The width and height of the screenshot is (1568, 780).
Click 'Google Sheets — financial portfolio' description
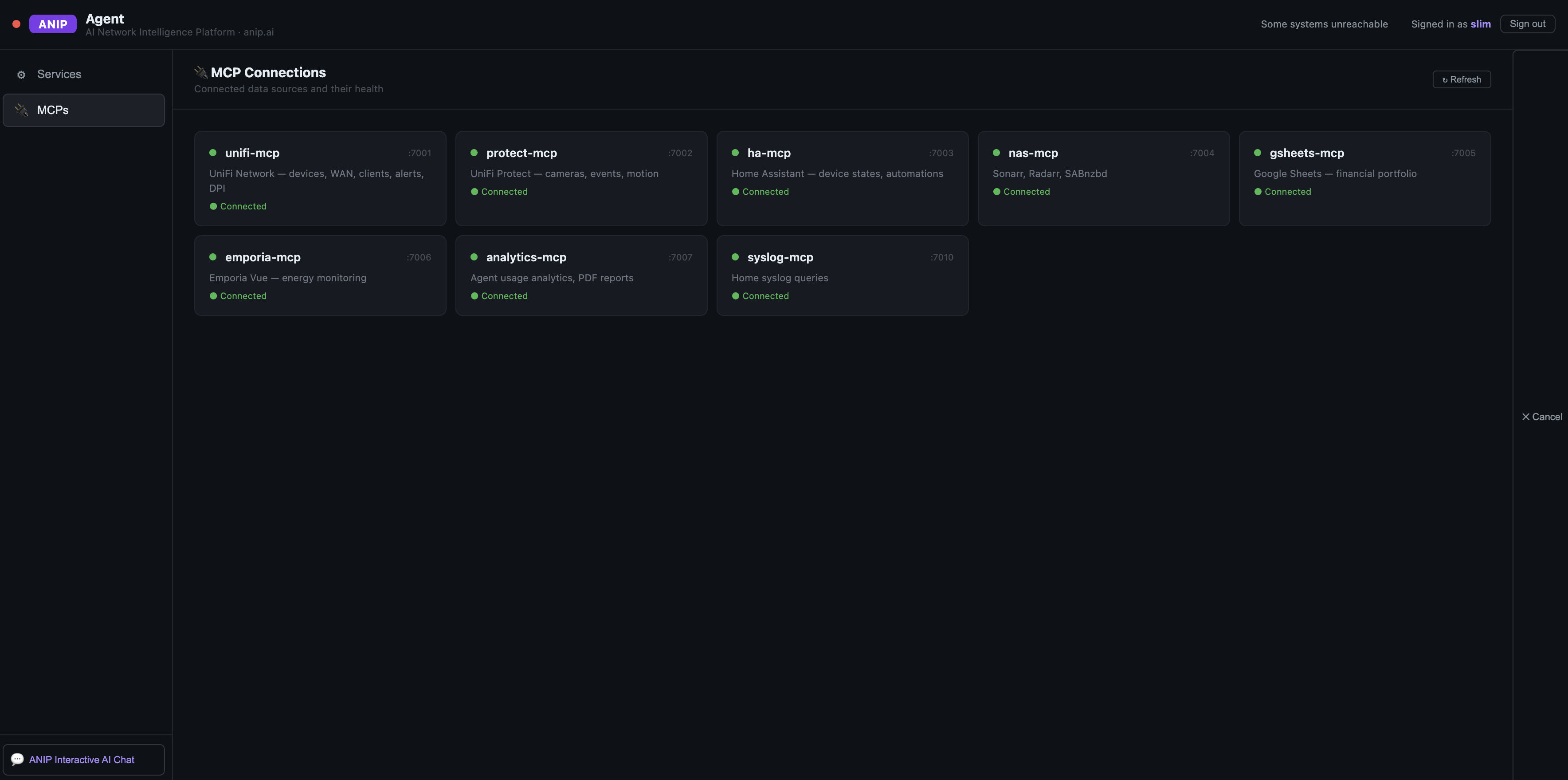[x=1335, y=173]
